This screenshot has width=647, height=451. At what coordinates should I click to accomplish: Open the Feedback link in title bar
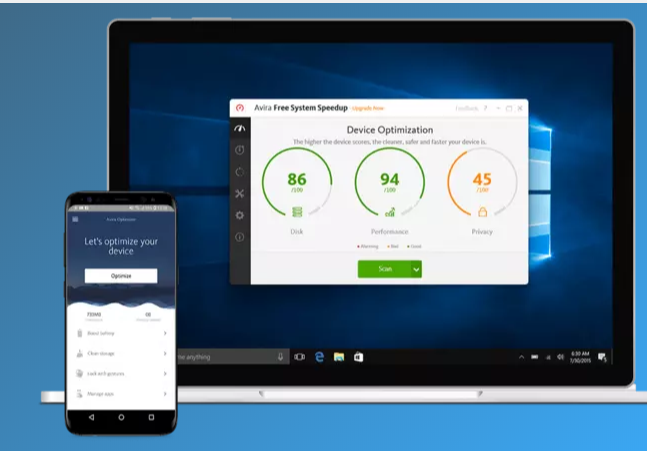click(x=466, y=108)
